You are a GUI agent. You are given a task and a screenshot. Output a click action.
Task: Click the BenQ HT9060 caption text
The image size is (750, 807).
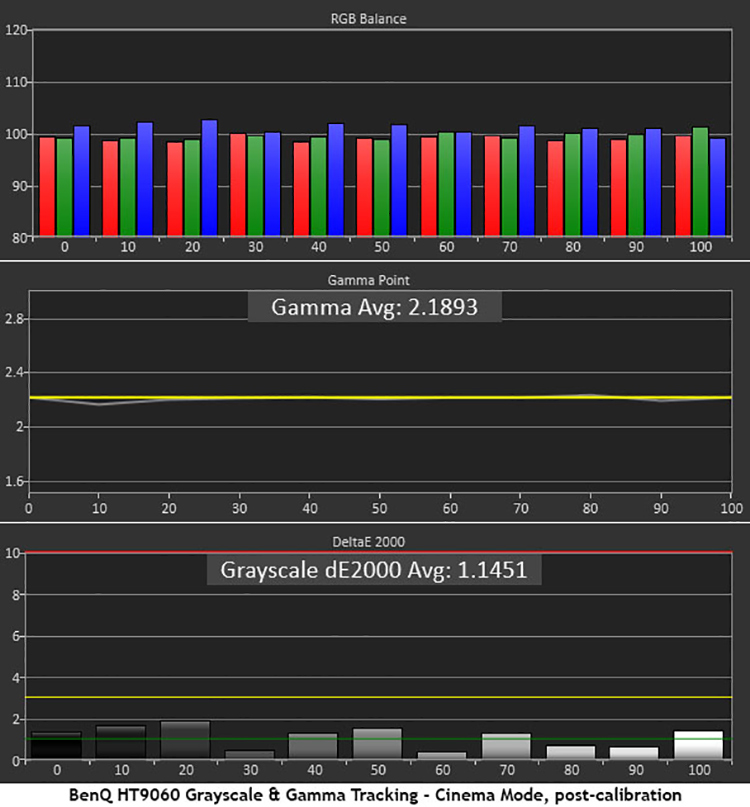(375, 794)
